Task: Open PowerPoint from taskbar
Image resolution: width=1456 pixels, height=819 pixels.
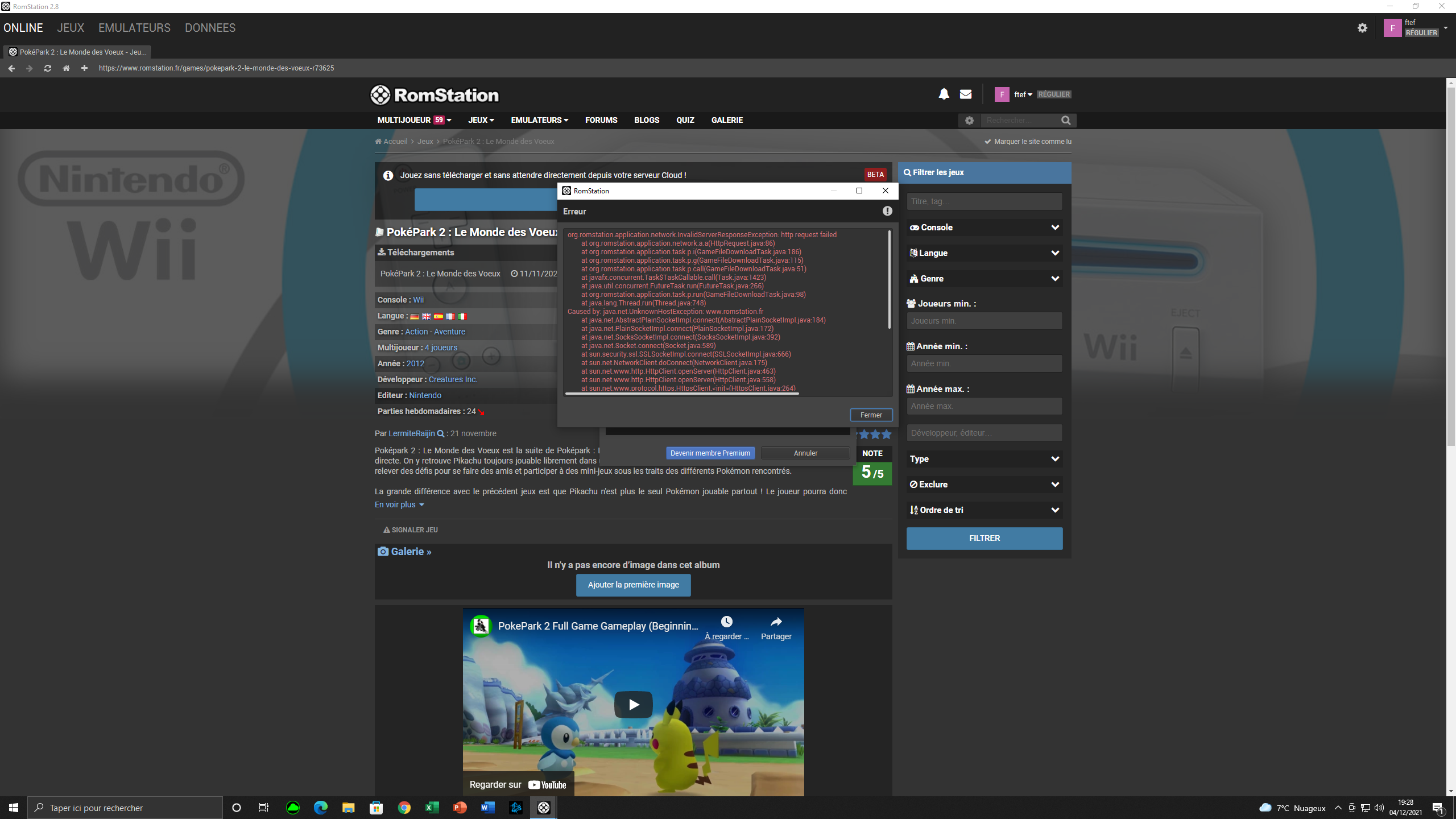Action: tap(460, 808)
